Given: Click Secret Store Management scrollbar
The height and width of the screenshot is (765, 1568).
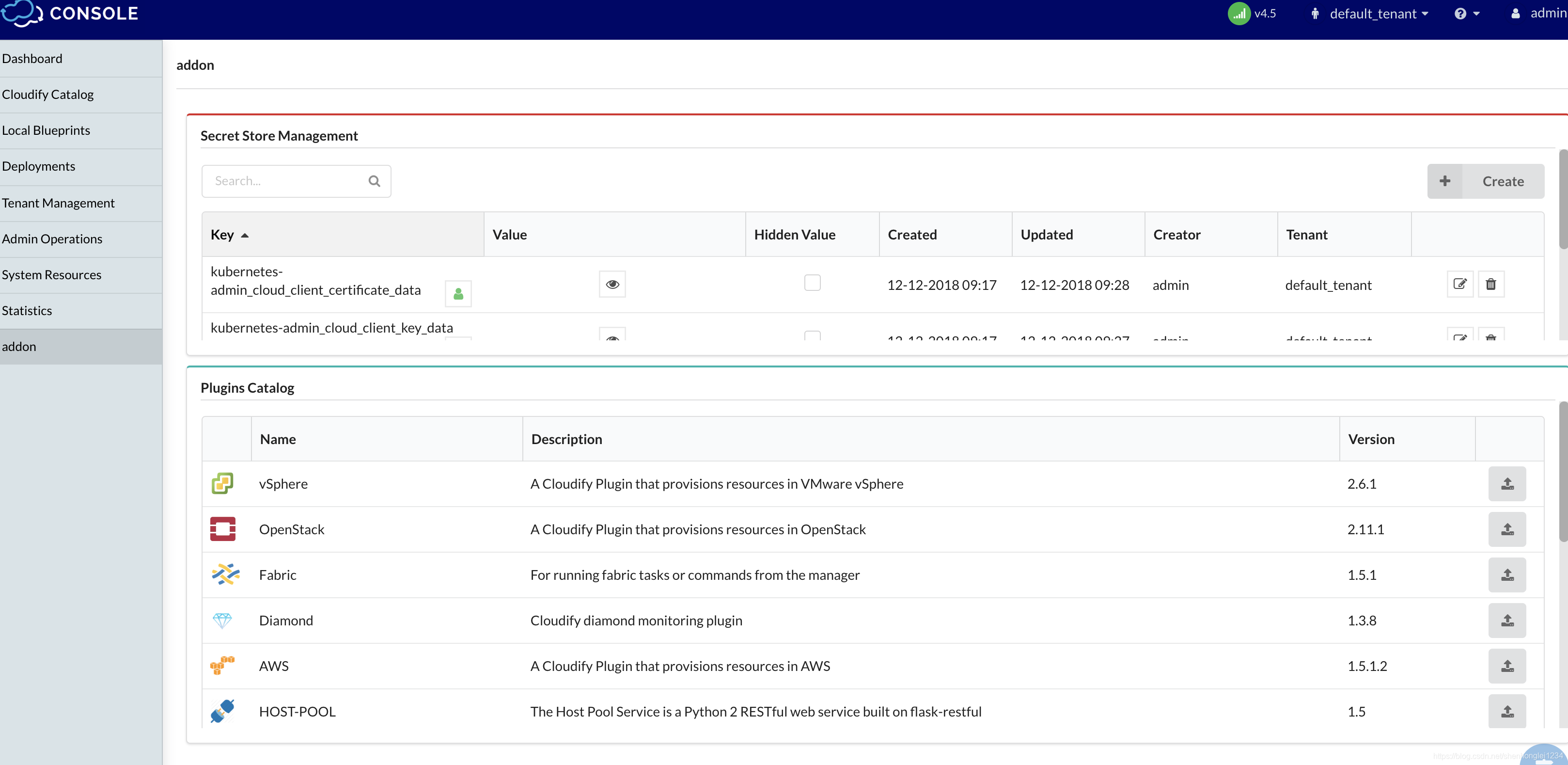Looking at the screenshot, I should pyautogui.click(x=1563, y=200).
